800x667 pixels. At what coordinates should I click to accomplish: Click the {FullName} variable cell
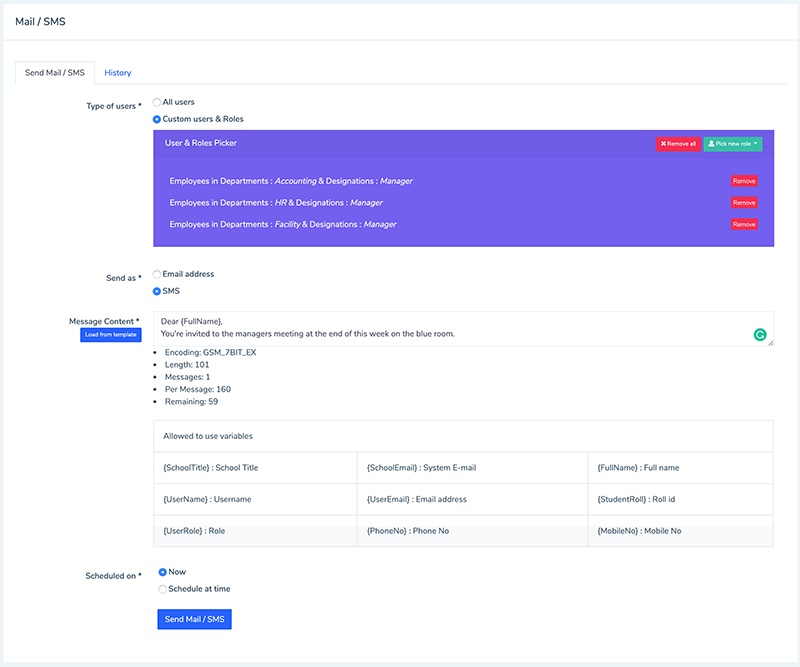680,467
